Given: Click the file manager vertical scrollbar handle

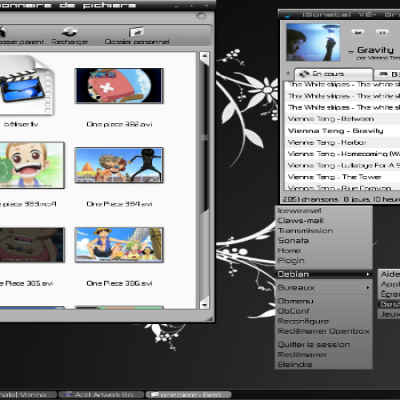Looking at the screenshot, I should click(x=204, y=137).
